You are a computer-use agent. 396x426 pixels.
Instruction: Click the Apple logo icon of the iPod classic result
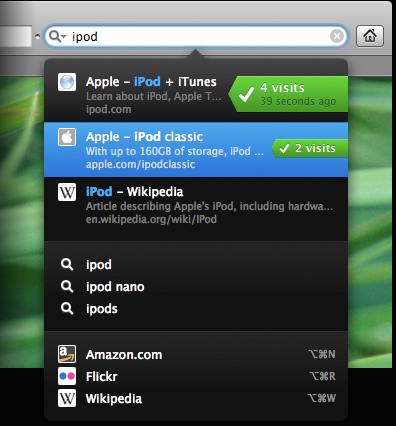(x=67, y=137)
